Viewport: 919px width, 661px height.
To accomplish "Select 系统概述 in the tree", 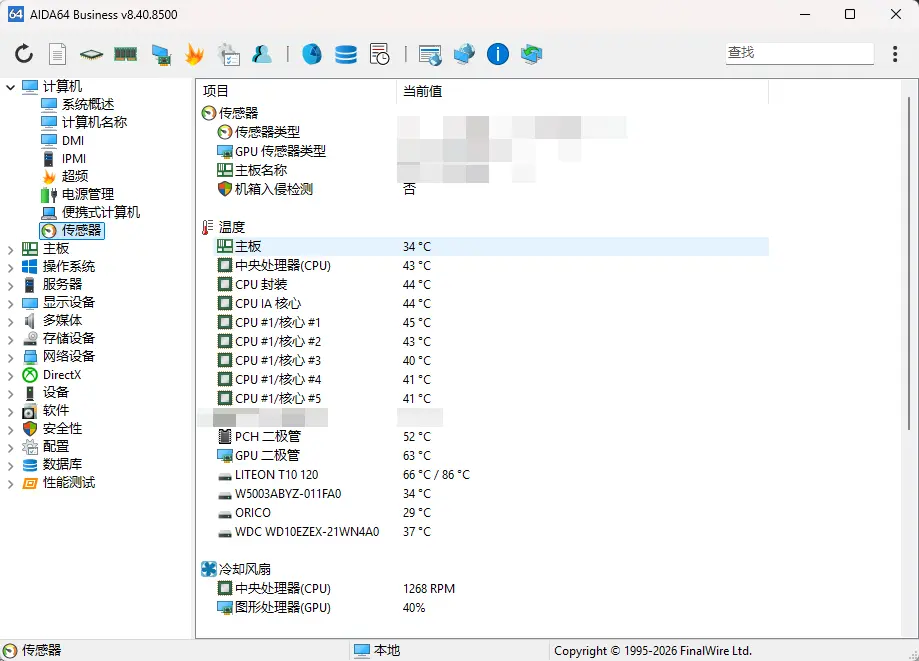I will click(88, 104).
